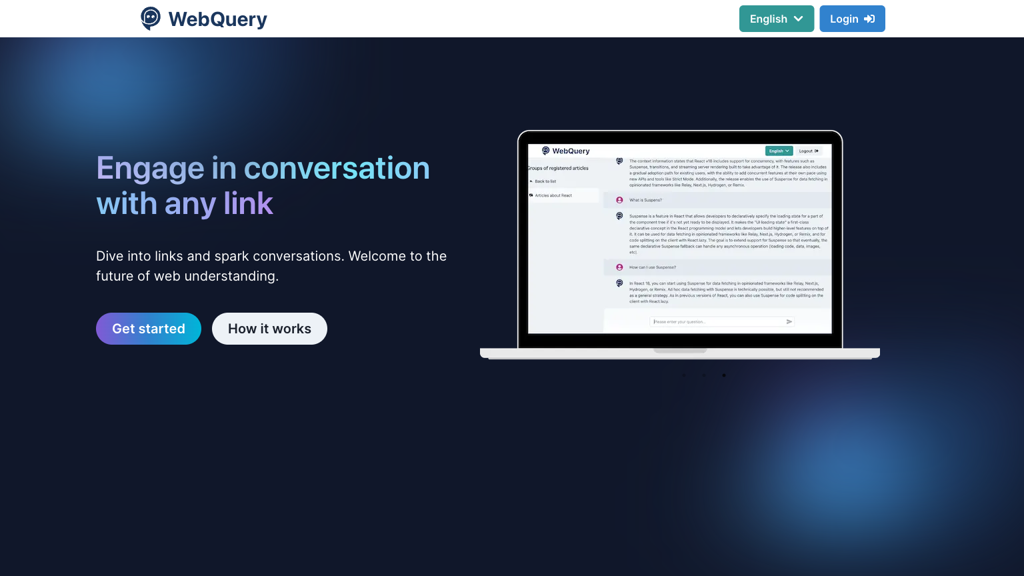Click the small WebQuery logo inside laptop preview
The image size is (1024, 576).
pos(546,151)
